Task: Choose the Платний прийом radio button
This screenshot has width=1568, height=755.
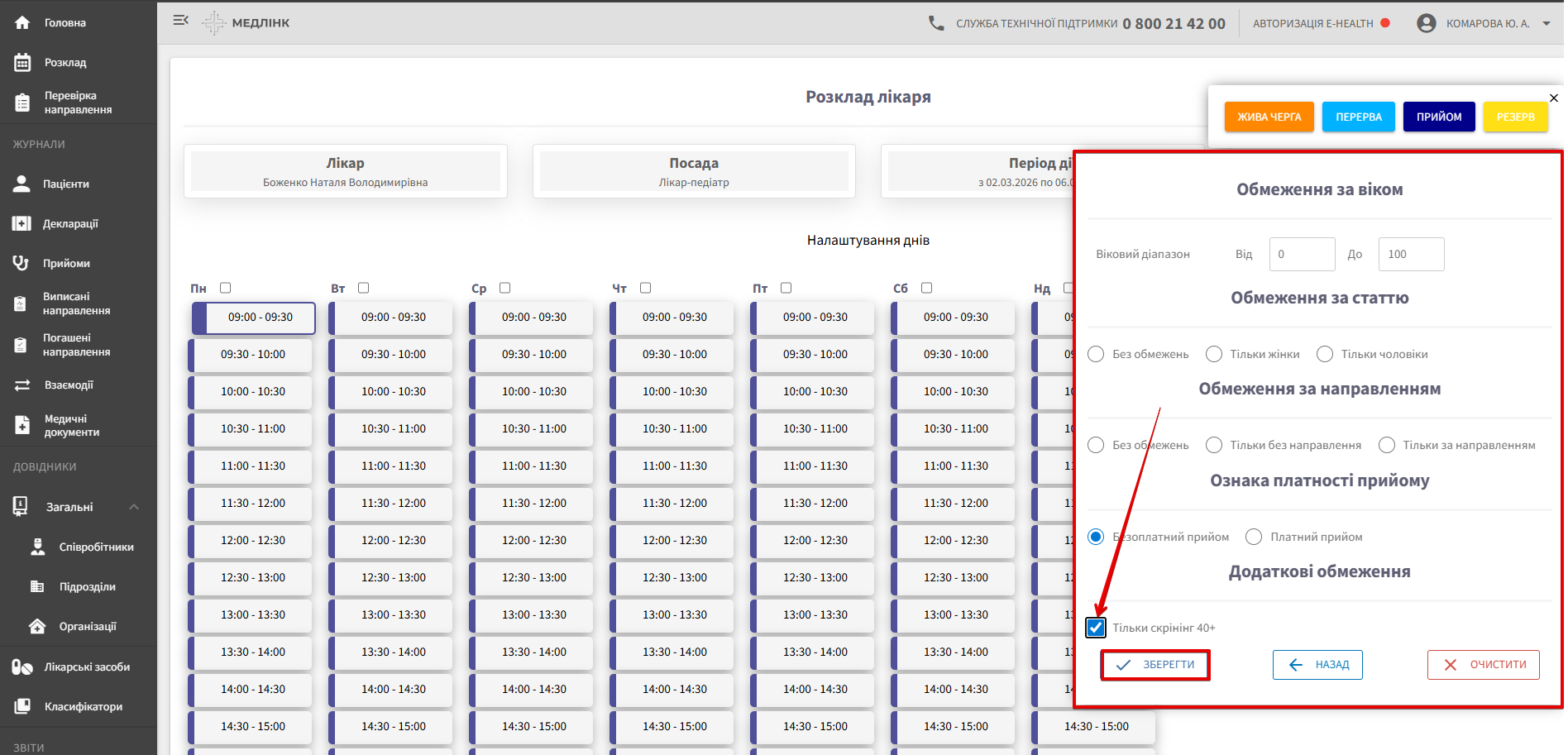Action: point(1254,538)
